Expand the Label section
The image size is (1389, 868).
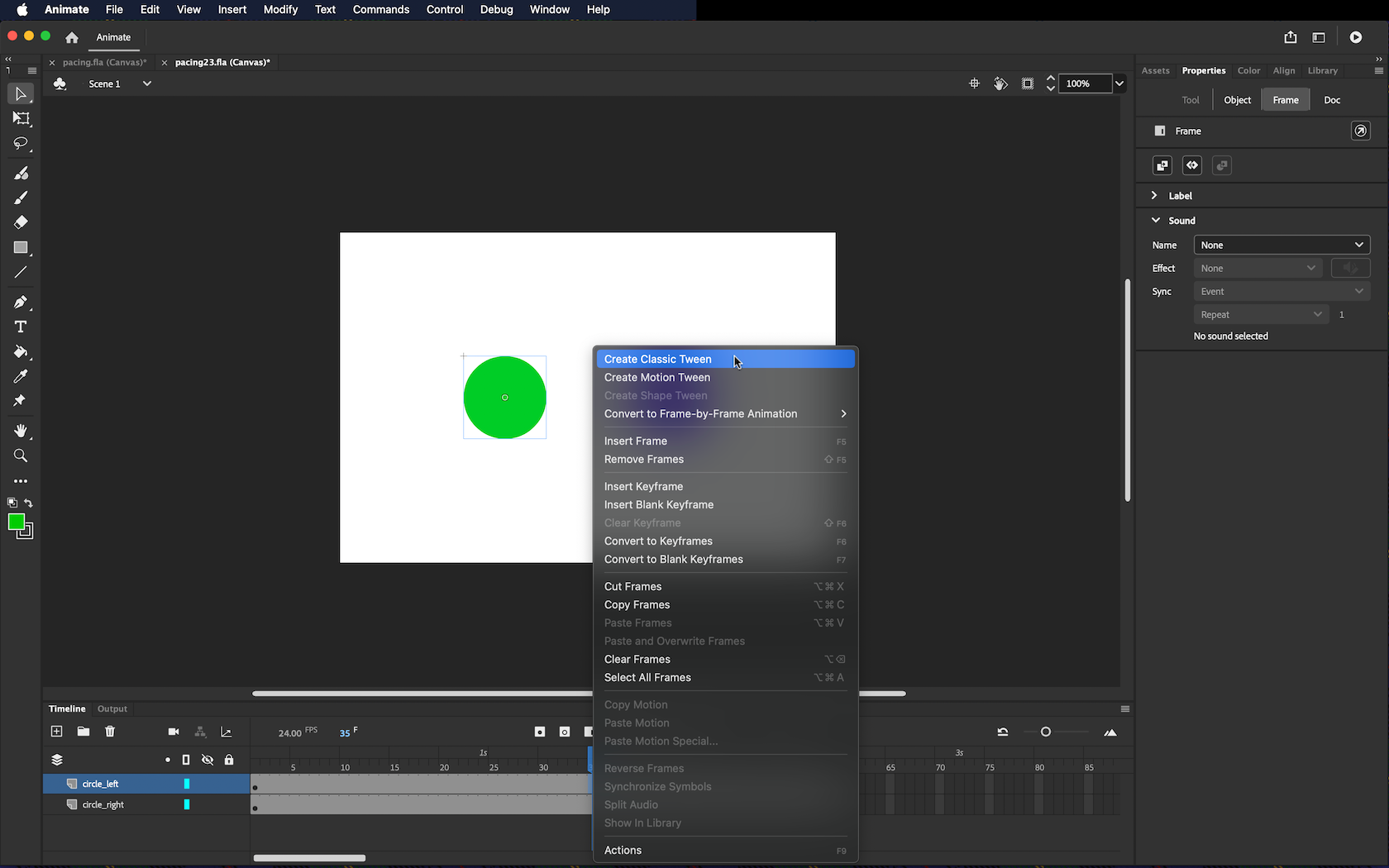(1154, 196)
